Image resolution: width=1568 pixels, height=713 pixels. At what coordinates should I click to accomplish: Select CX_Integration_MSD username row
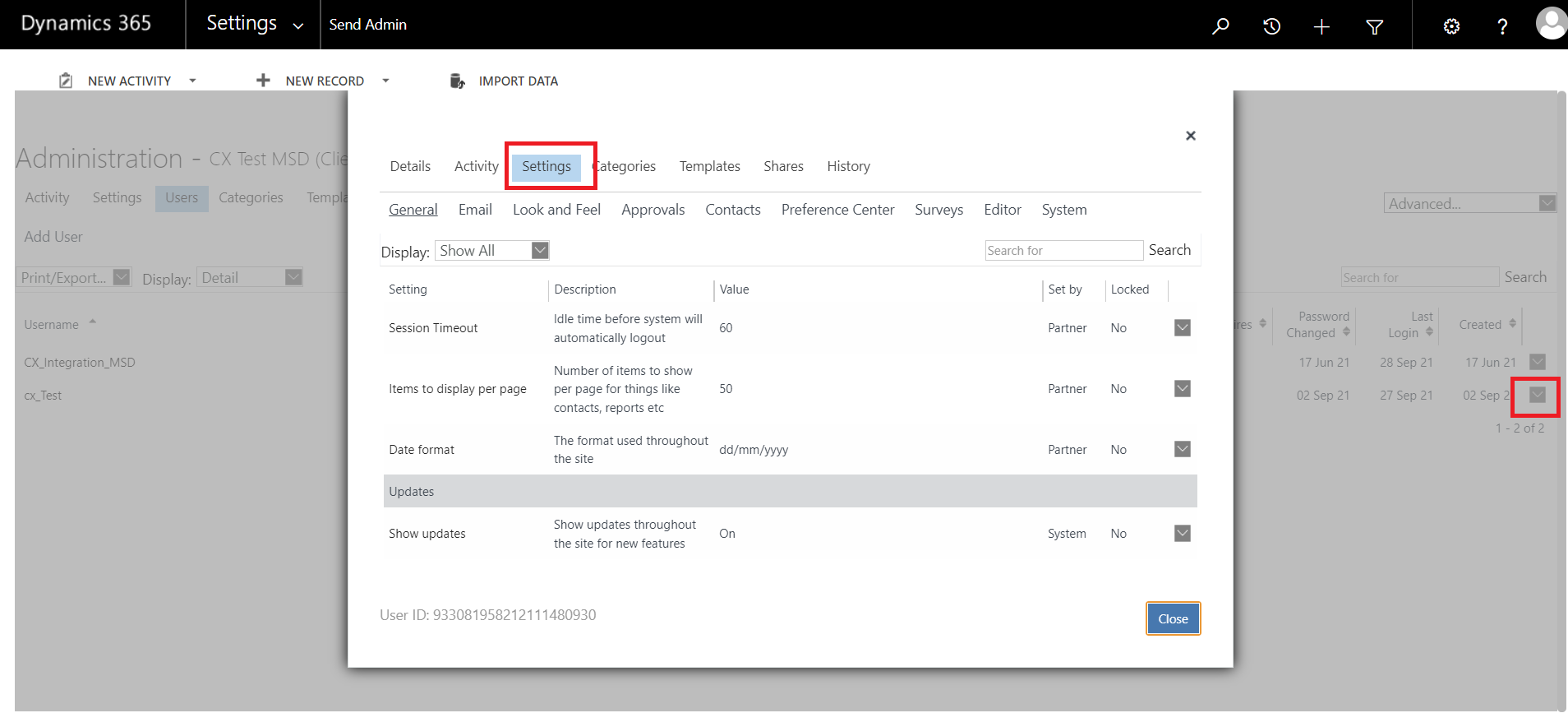pos(80,363)
